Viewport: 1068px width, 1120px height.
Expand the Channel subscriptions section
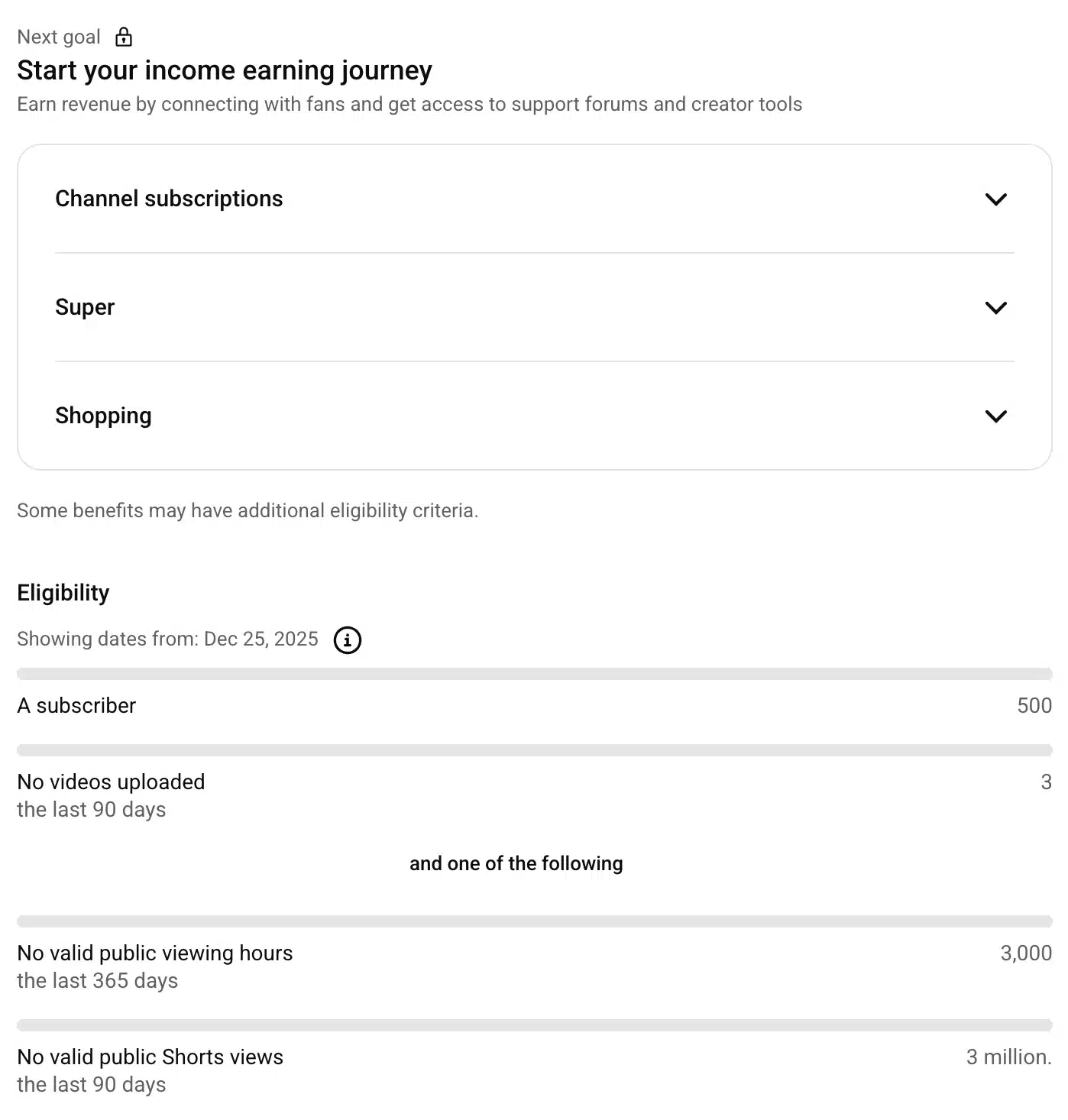[x=169, y=199]
